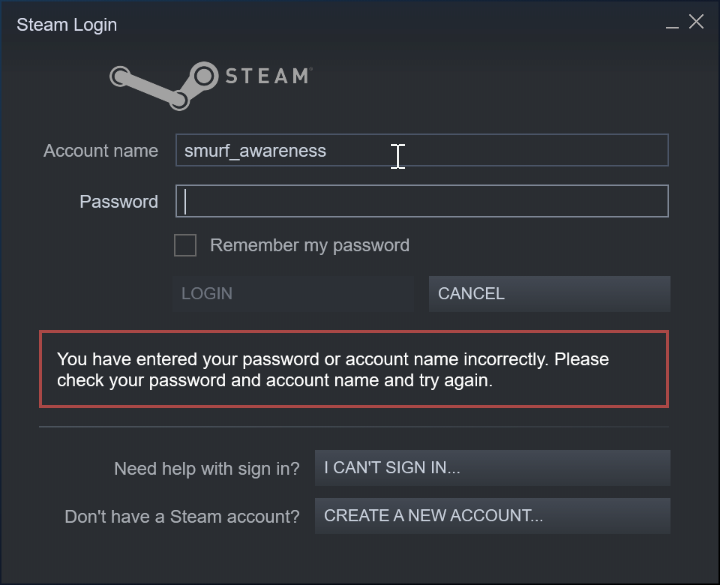Viewport: 720px width, 585px height.
Task: Close the Steam Login window
Action: pyautogui.click(x=696, y=22)
